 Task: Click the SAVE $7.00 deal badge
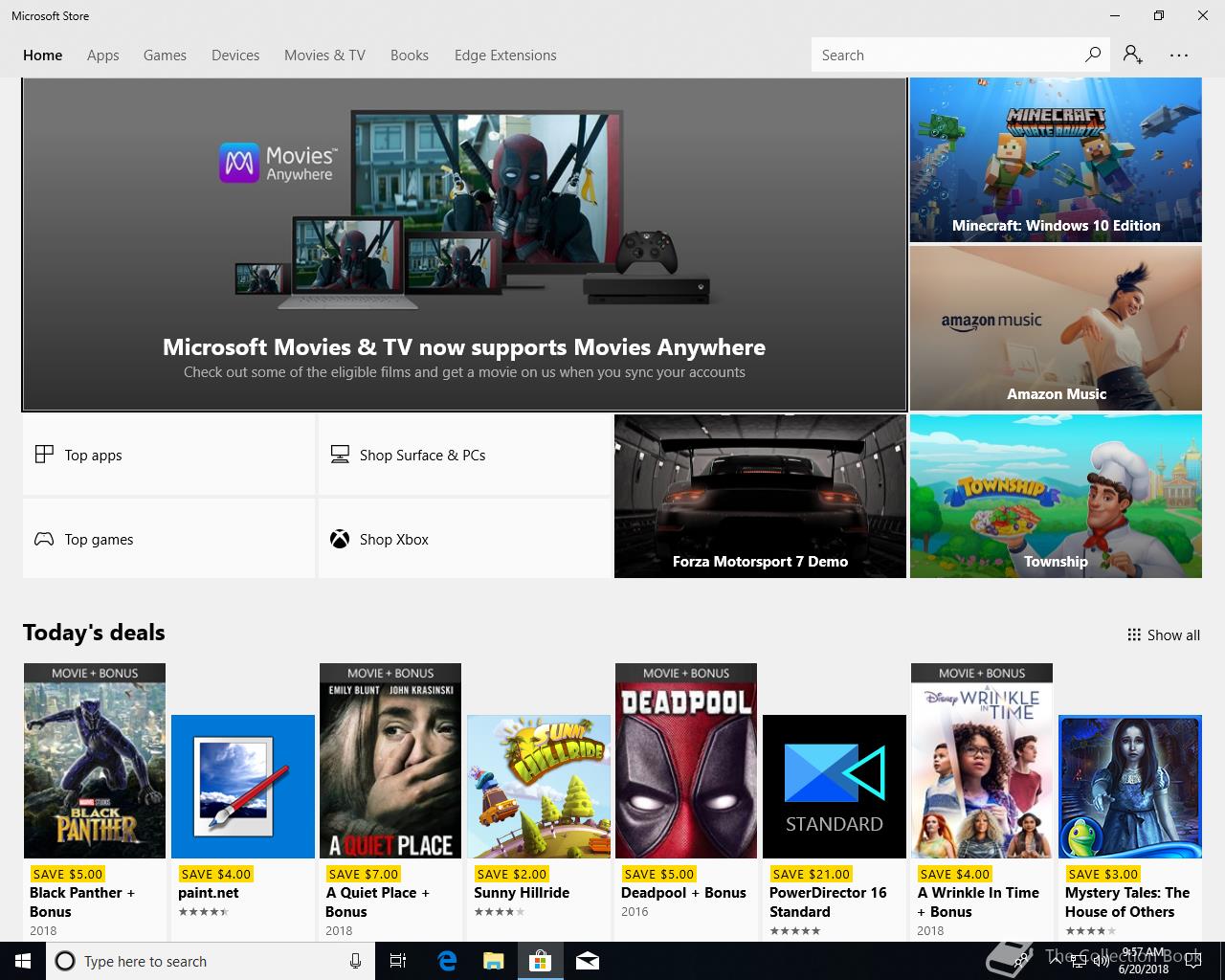click(364, 874)
